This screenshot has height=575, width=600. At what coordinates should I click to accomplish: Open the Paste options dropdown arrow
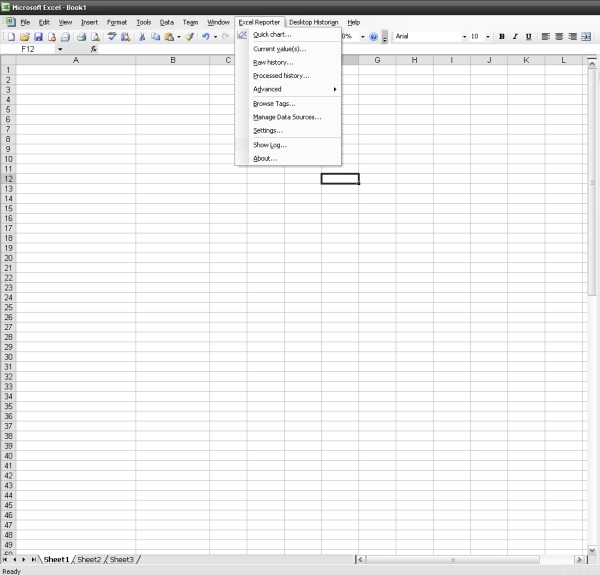pyautogui.click(x=179, y=37)
